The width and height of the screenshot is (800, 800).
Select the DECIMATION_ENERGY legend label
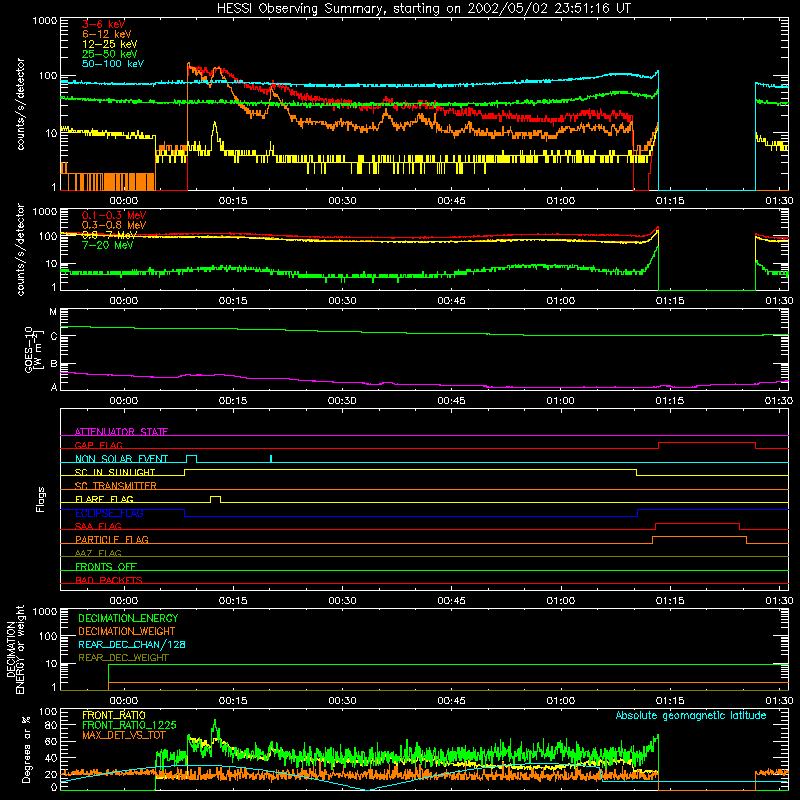(128, 618)
